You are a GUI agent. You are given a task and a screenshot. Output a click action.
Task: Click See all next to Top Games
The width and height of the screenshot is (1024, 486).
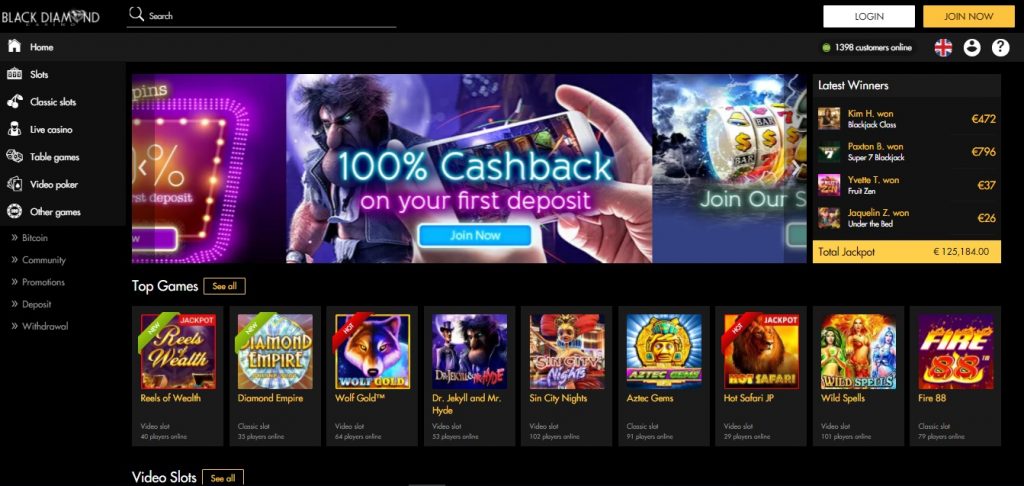225,286
